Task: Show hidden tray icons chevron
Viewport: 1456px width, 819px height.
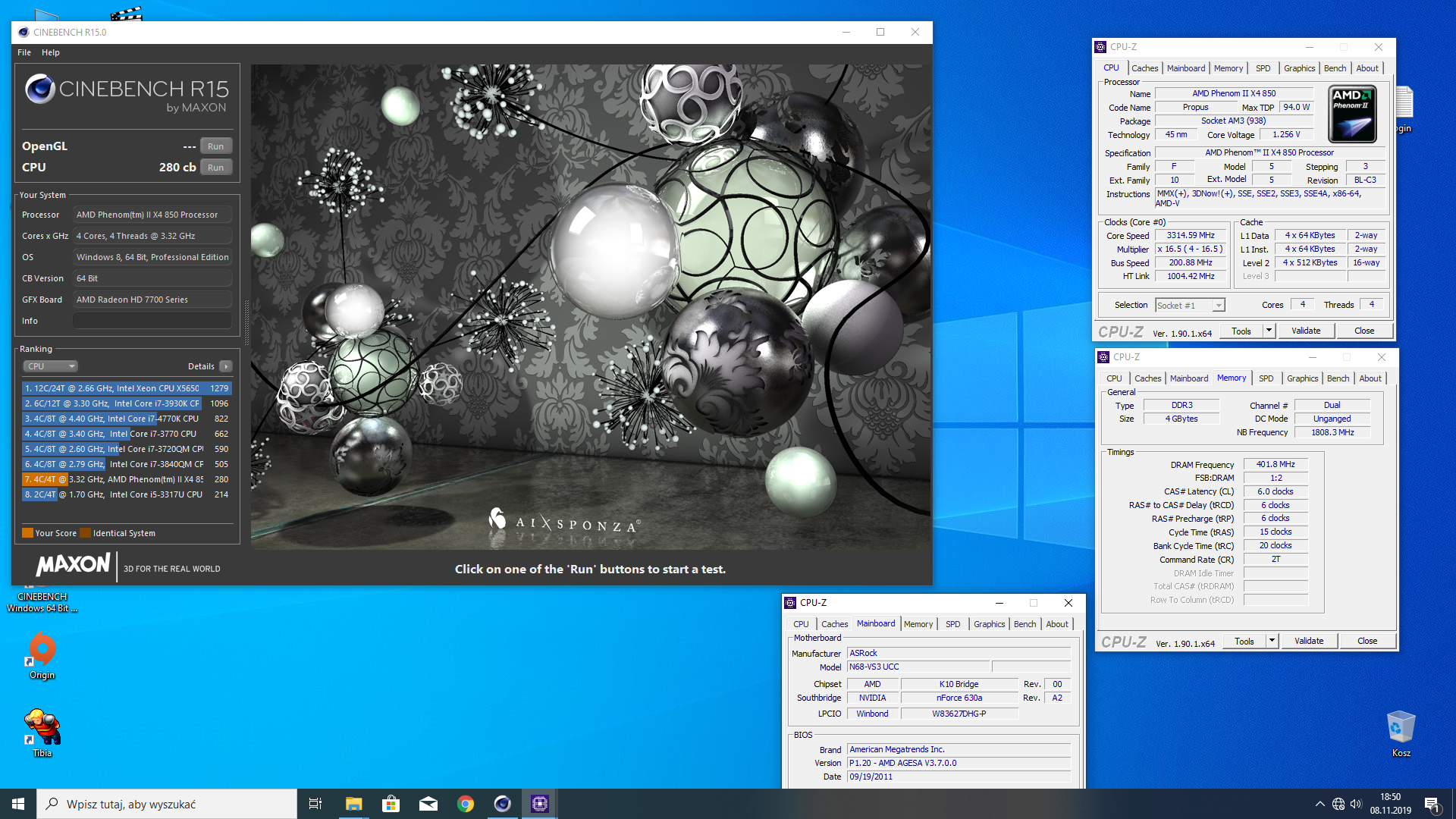Action: pos(1319,804)
